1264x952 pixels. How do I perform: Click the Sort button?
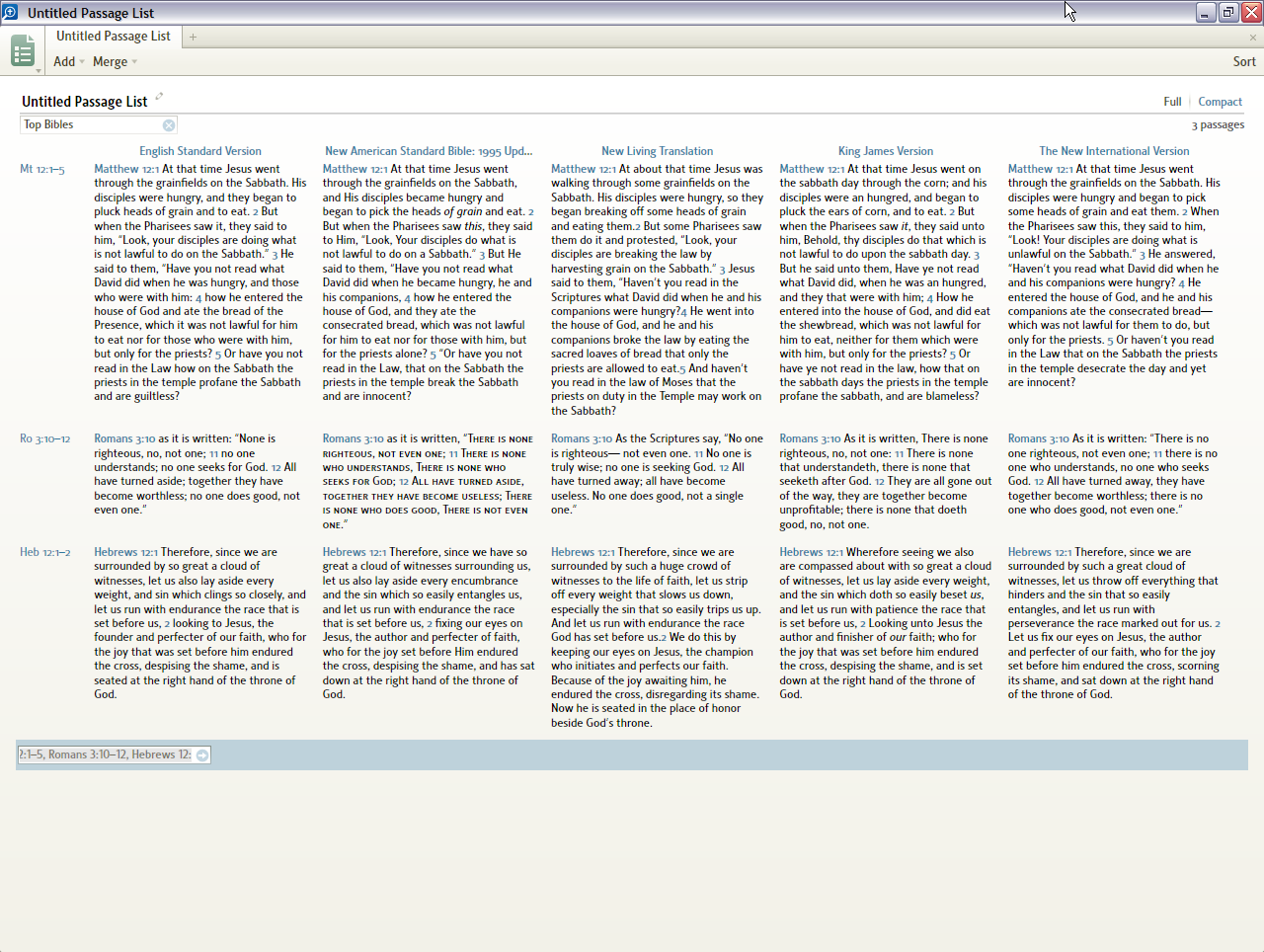[1244, 61]
